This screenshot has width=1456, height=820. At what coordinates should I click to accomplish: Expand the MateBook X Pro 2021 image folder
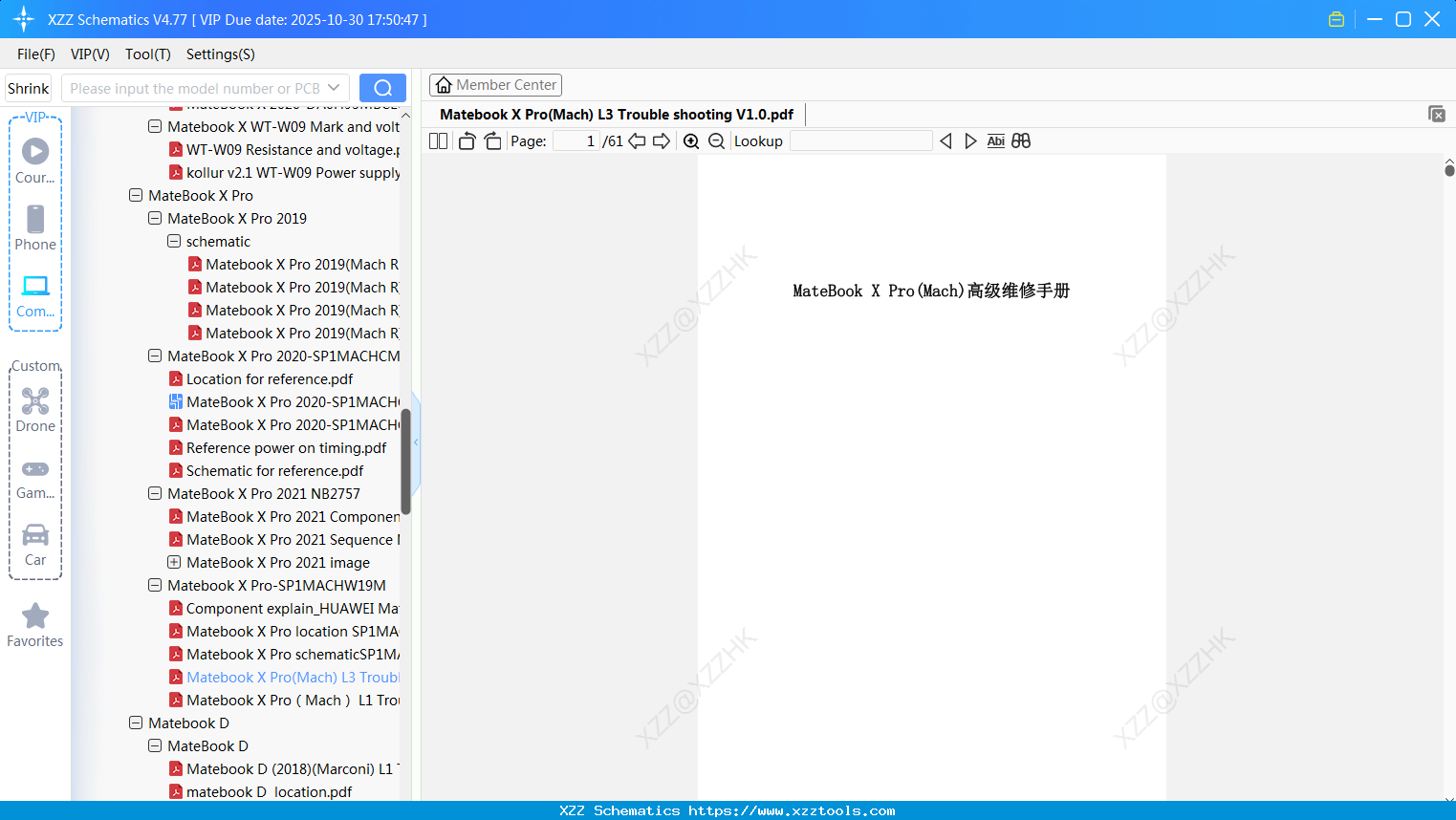(x=174, y=562)
